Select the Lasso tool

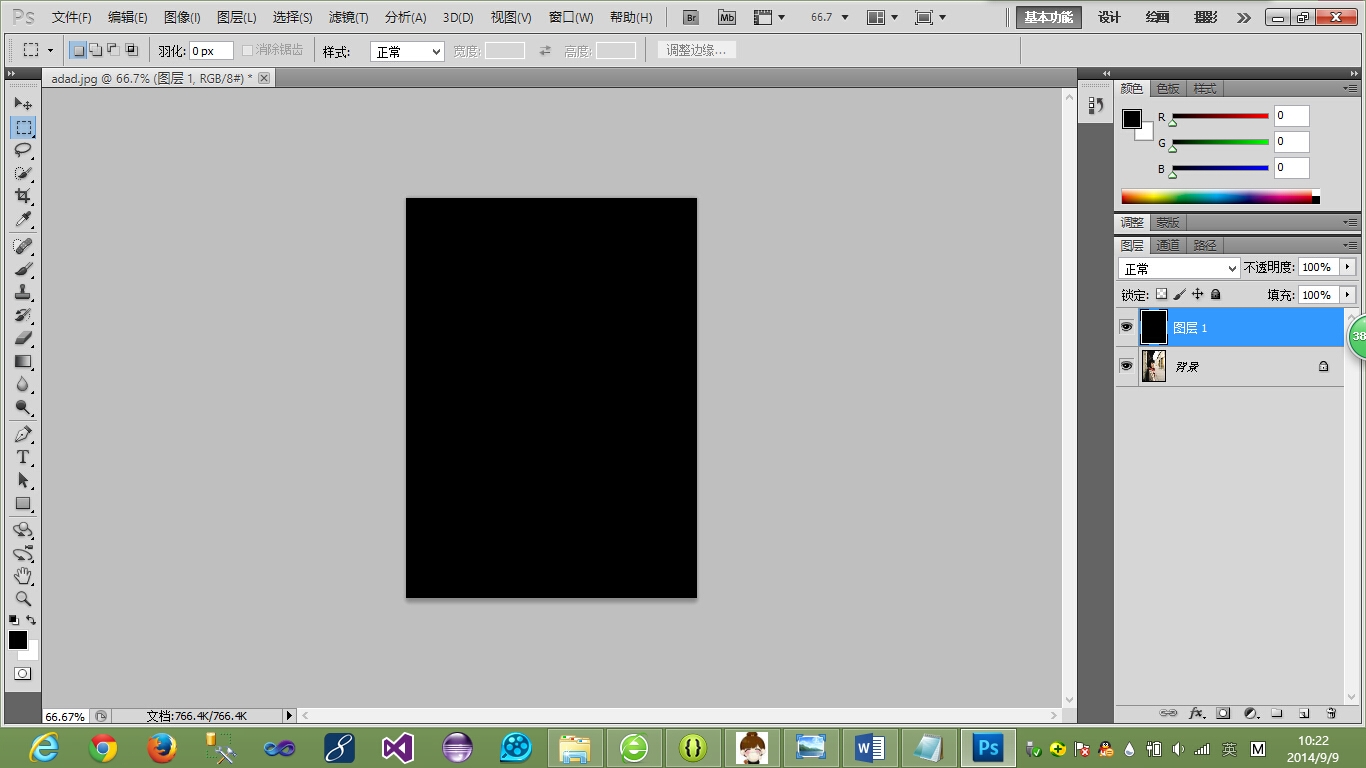tap(23, 150)
